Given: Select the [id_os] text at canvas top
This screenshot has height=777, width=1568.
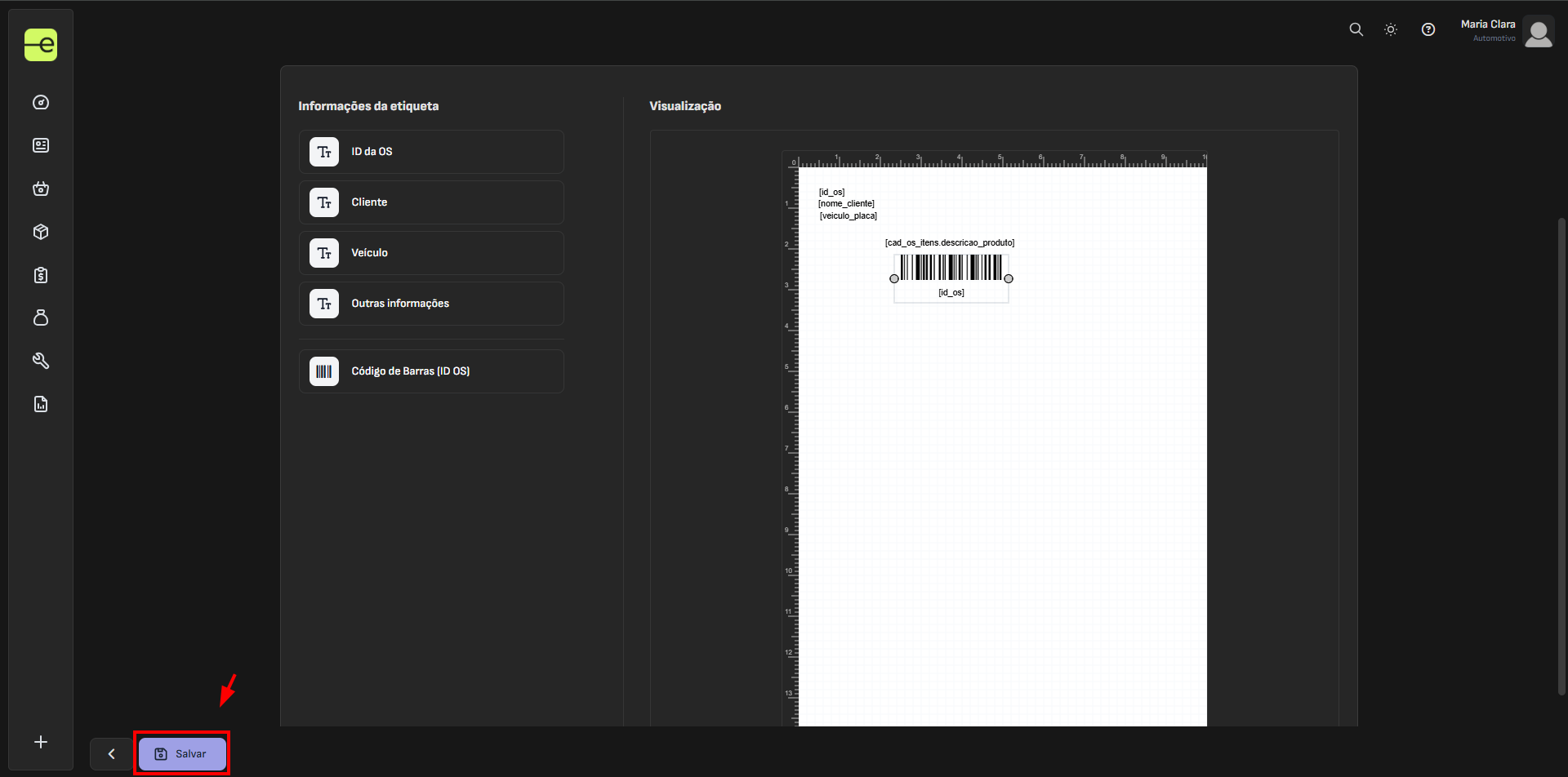Looking at the screenshot, I should tap(831, 193).
